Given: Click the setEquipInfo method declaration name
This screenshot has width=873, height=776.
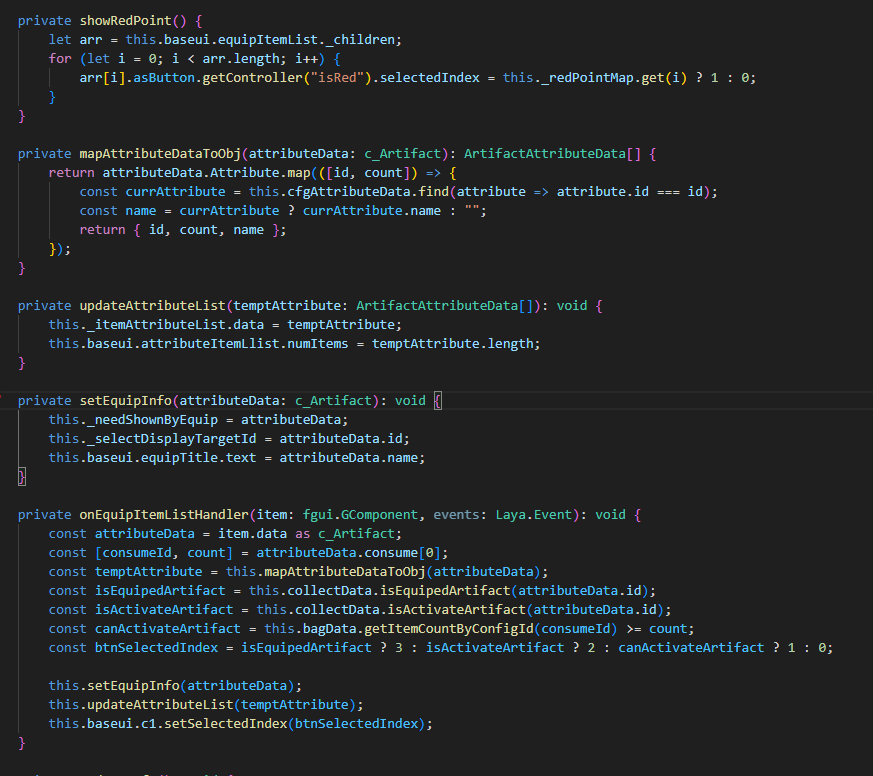Looking at the screenshot, I should (x=126, y=400).
